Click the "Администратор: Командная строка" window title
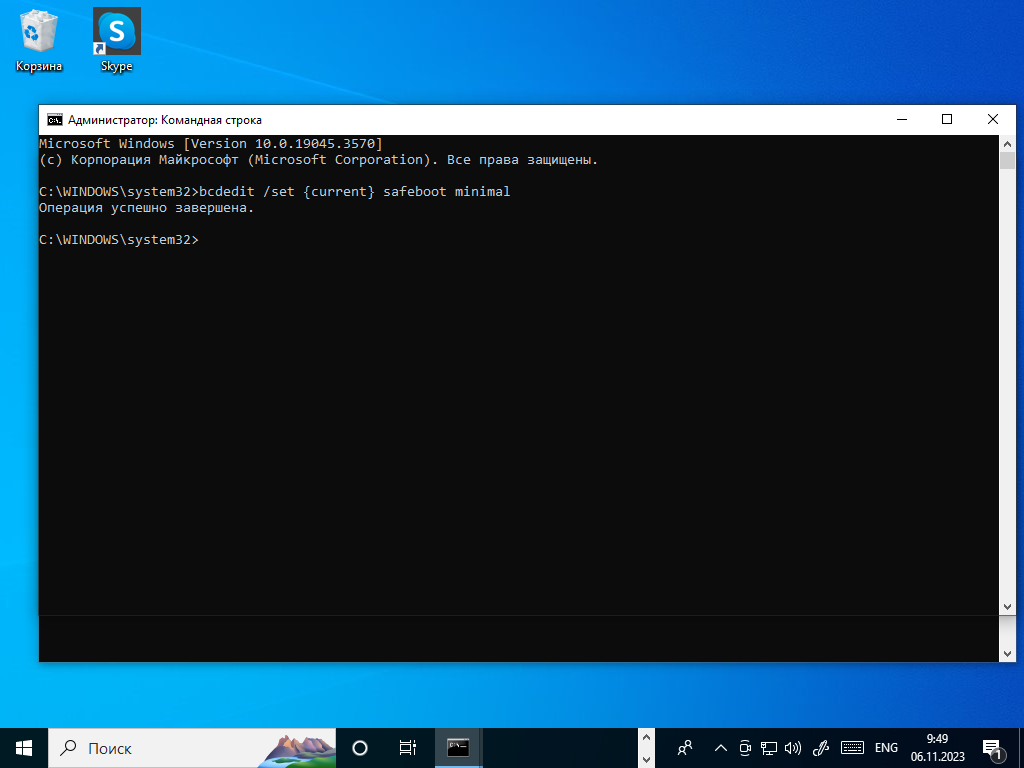 165,120
